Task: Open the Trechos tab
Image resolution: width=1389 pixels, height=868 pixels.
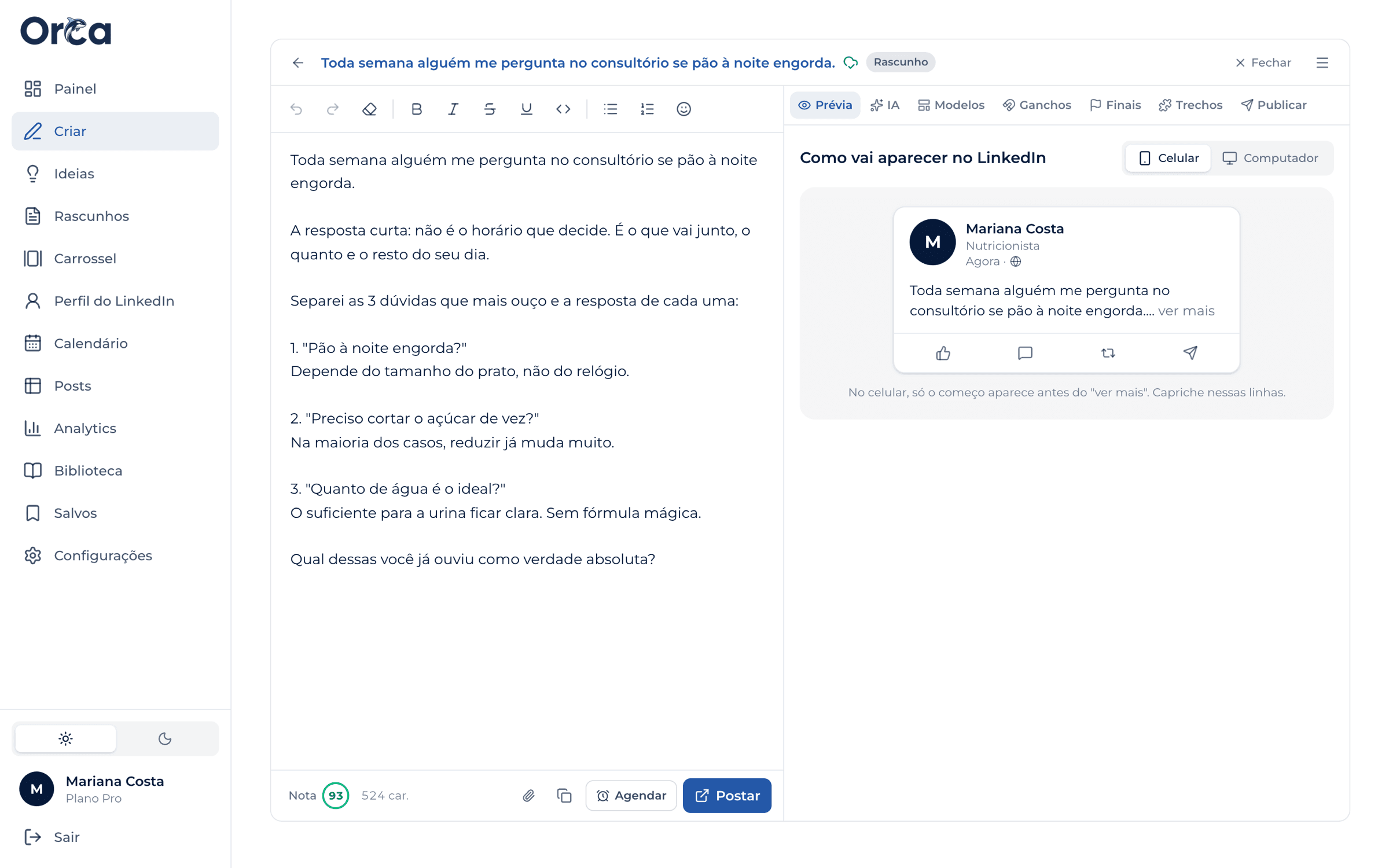Action: pyautogui.click(x=1190, y=105)
